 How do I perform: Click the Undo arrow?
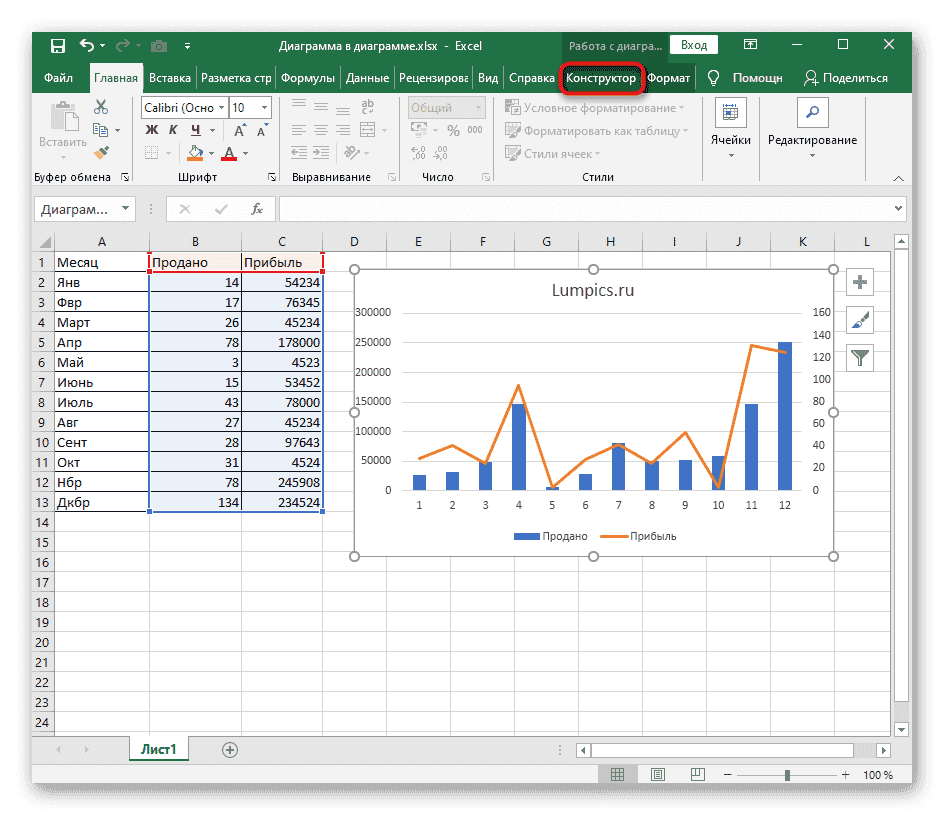(x=87, y=46)
